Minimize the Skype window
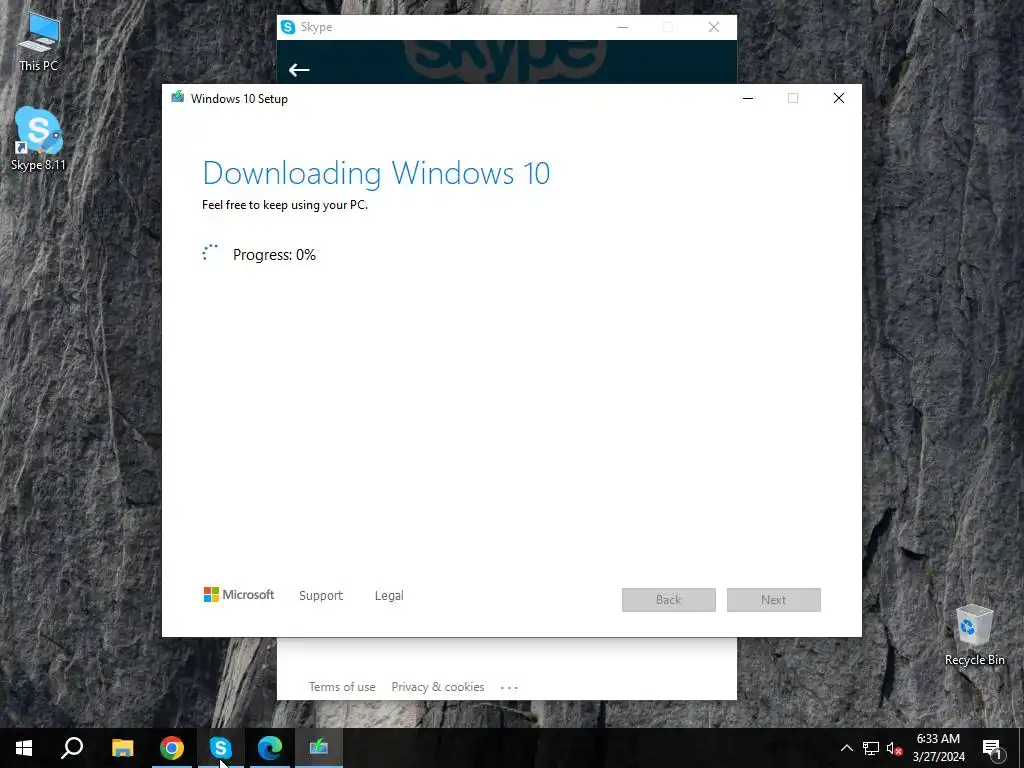1024x768 pixels. point(623,27)
